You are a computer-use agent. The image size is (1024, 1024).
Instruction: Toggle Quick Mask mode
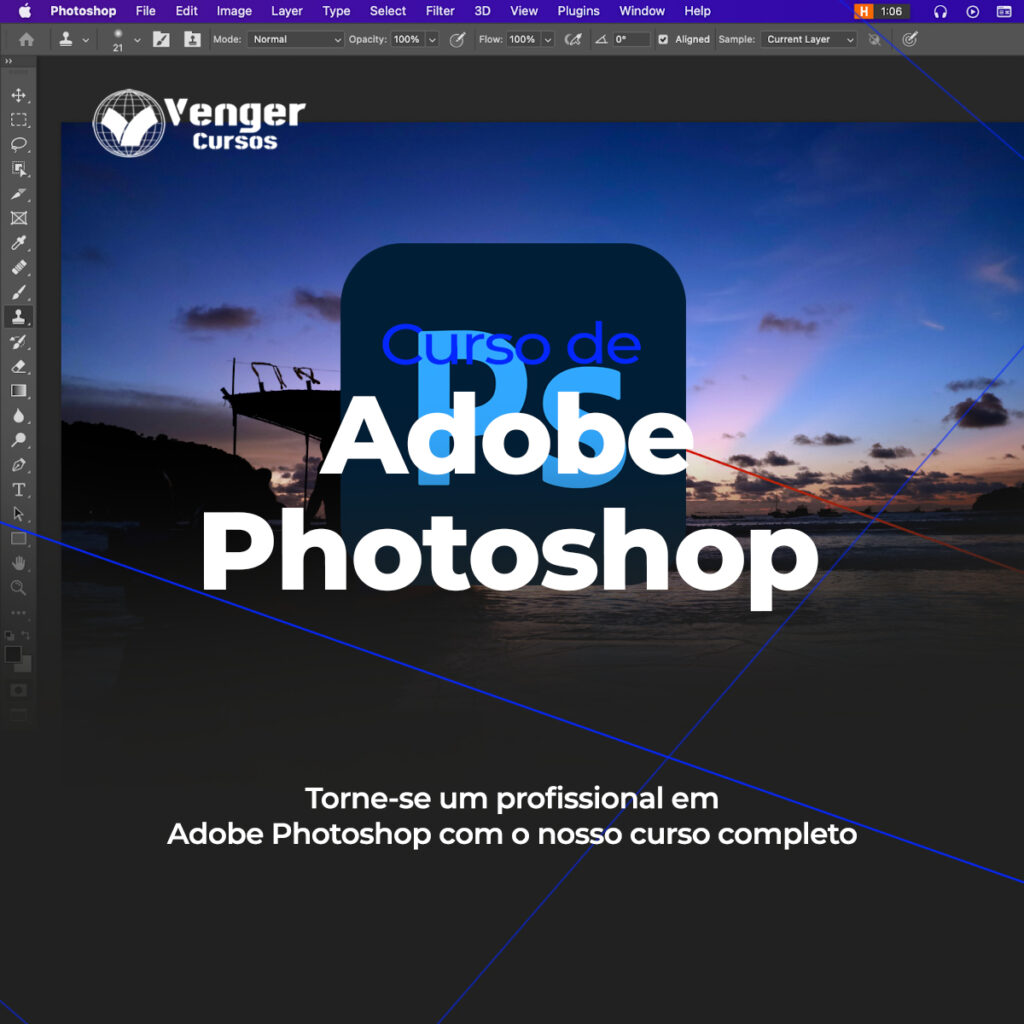18,690
